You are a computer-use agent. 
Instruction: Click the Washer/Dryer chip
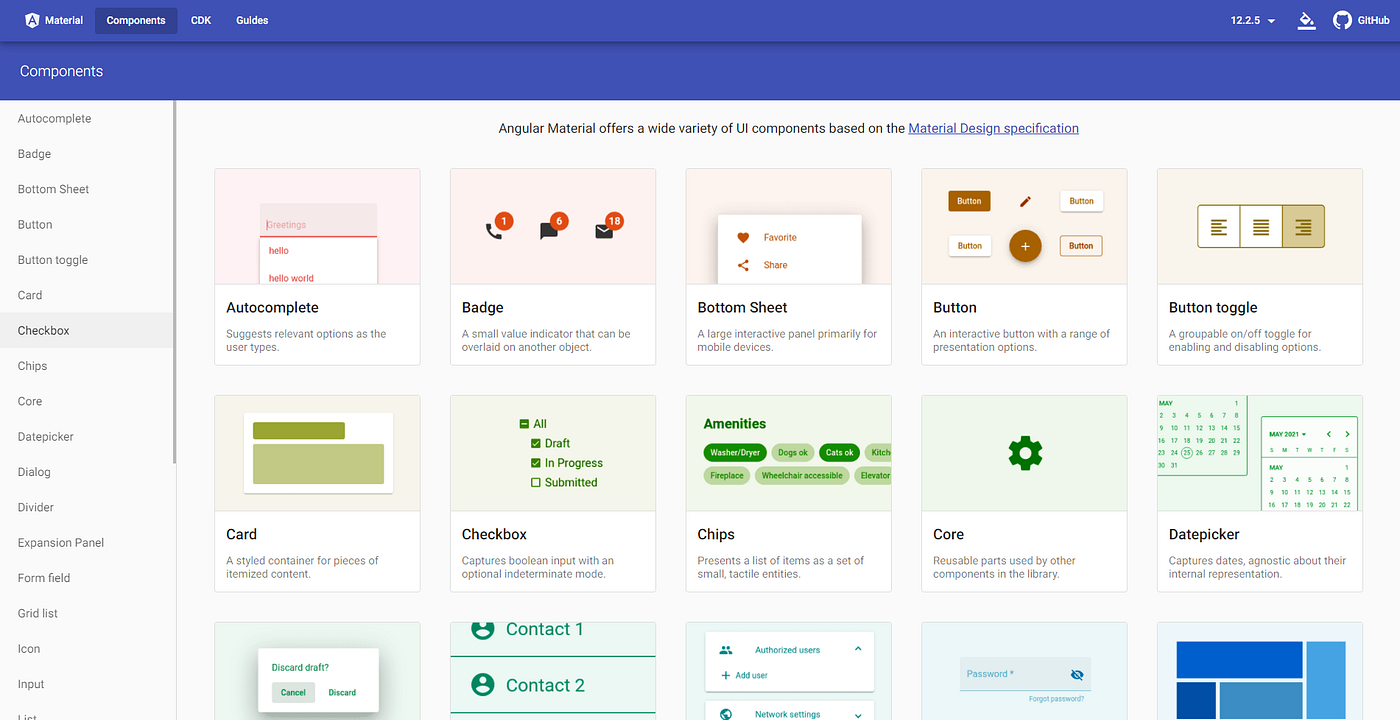click(x=736, y=453)
